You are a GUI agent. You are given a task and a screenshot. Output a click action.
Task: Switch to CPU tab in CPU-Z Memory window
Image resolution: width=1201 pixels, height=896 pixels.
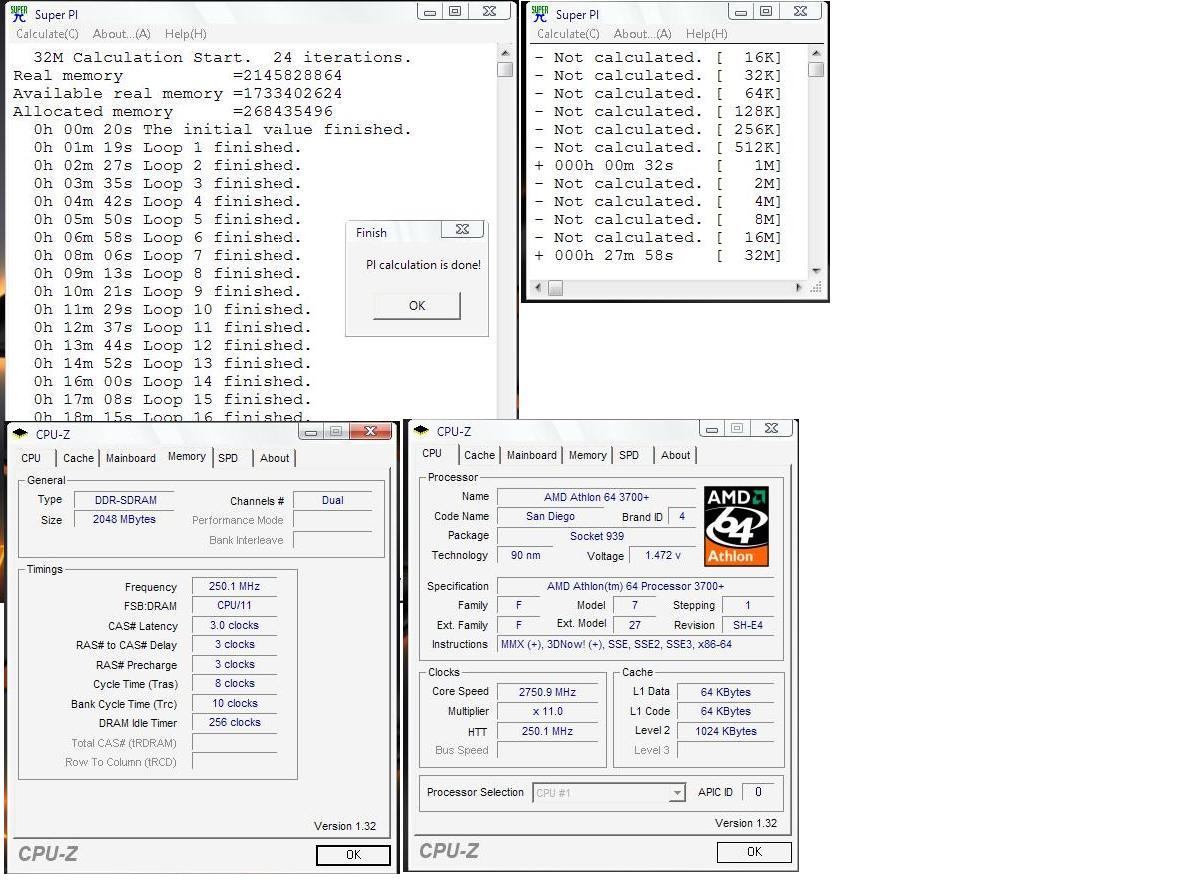pos(32,458)
